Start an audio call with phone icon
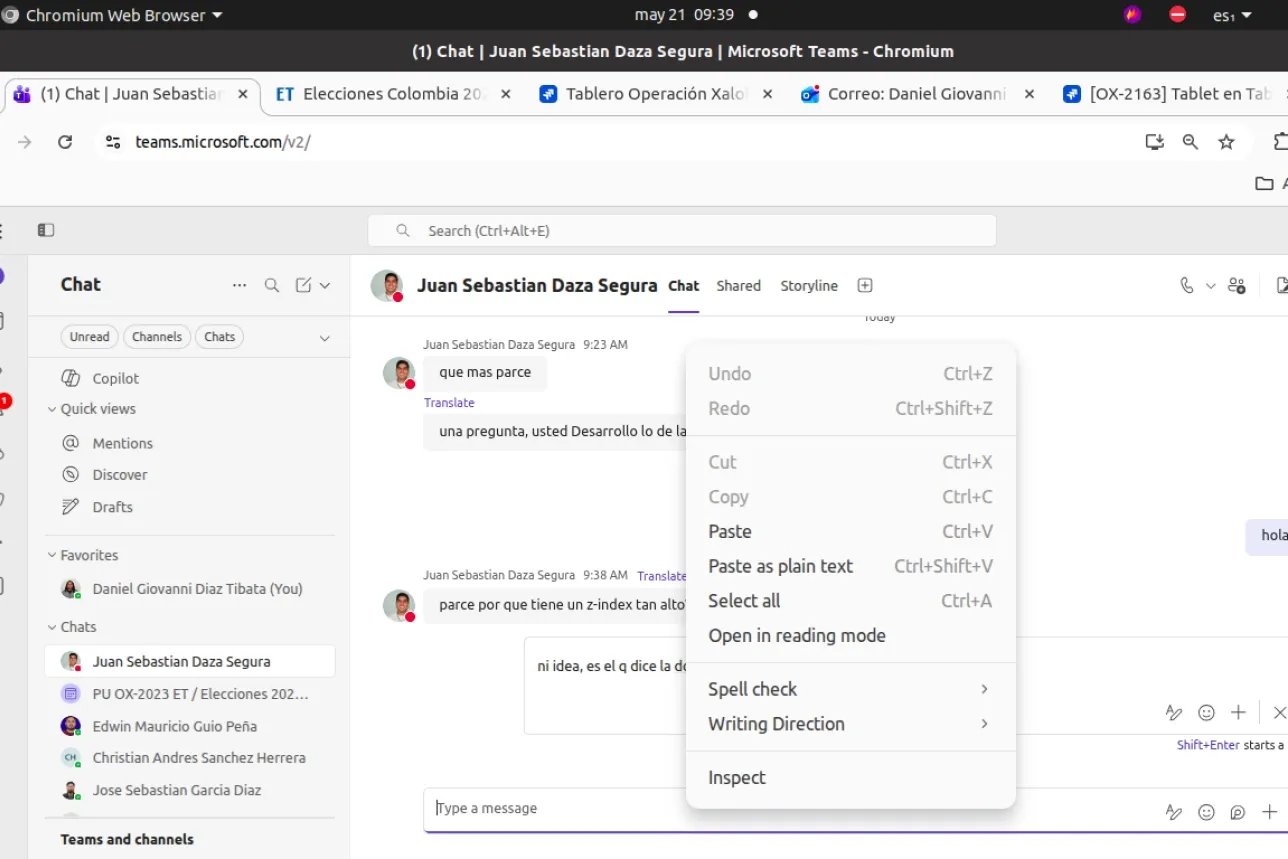 click(x=1187, y=285)
